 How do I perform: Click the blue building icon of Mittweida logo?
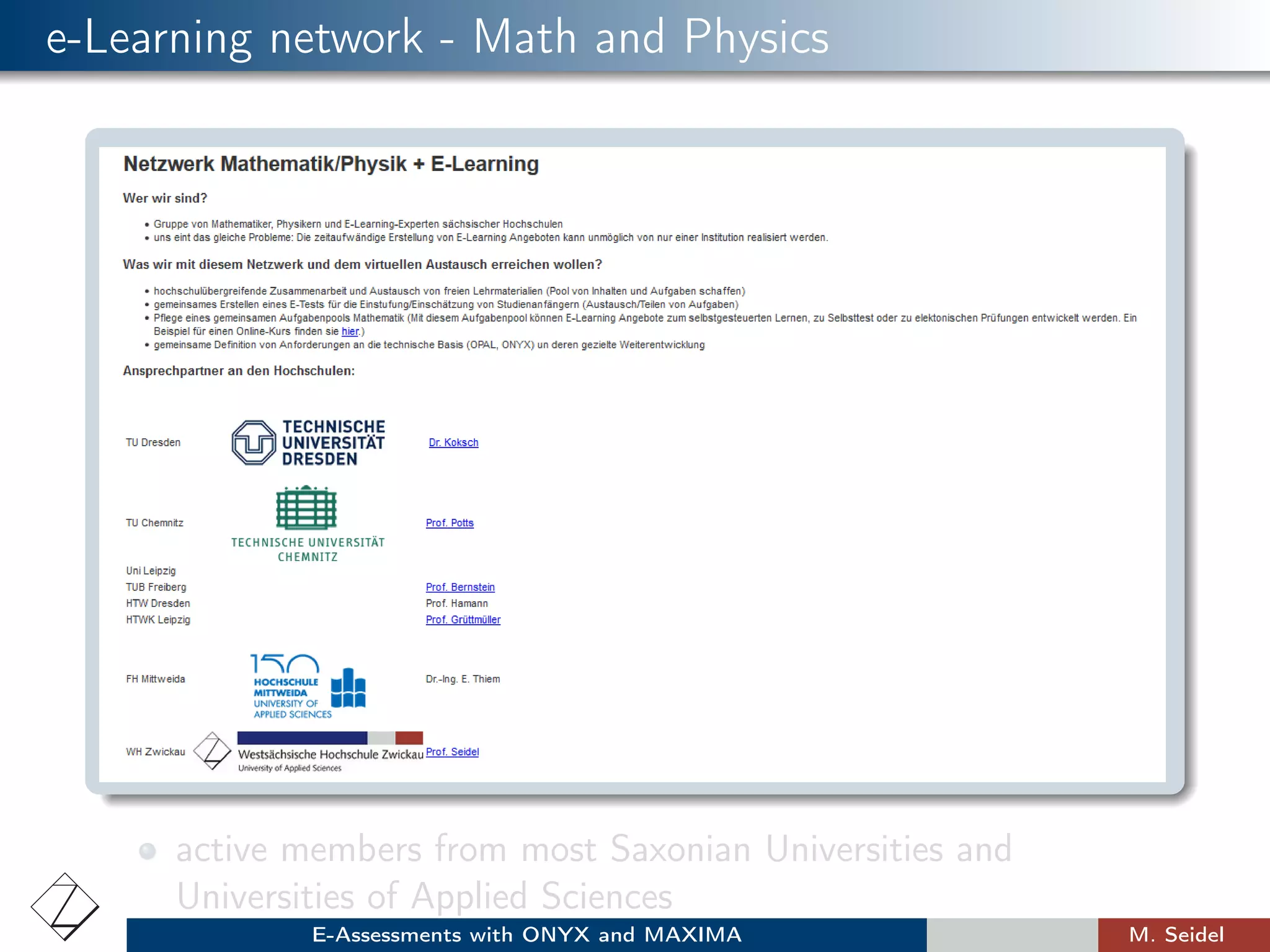[348, 689]
